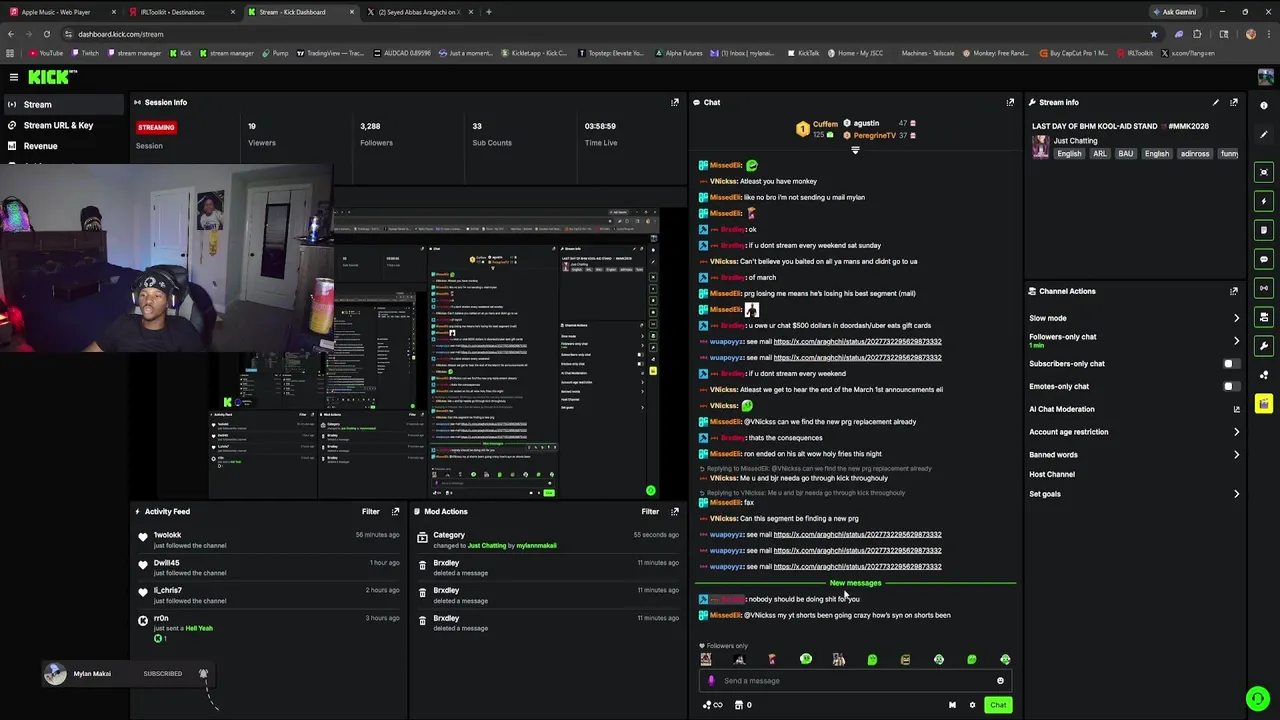This screenshot has height=720, width=1280.
Task: Click the Cuffem leaderboard entry in chat
Action: click(817, 128)
